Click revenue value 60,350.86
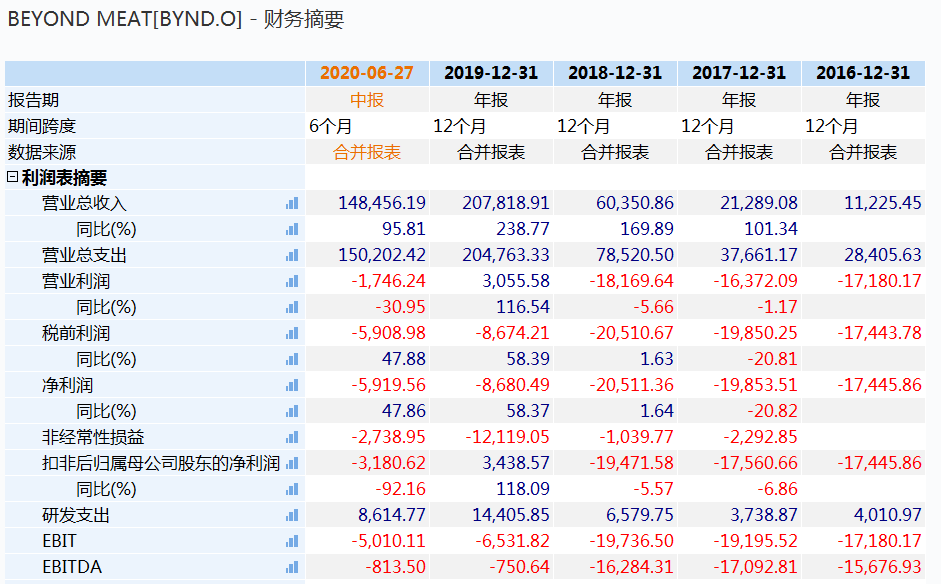The image size is (941, 584). click(x=634, y=203)
